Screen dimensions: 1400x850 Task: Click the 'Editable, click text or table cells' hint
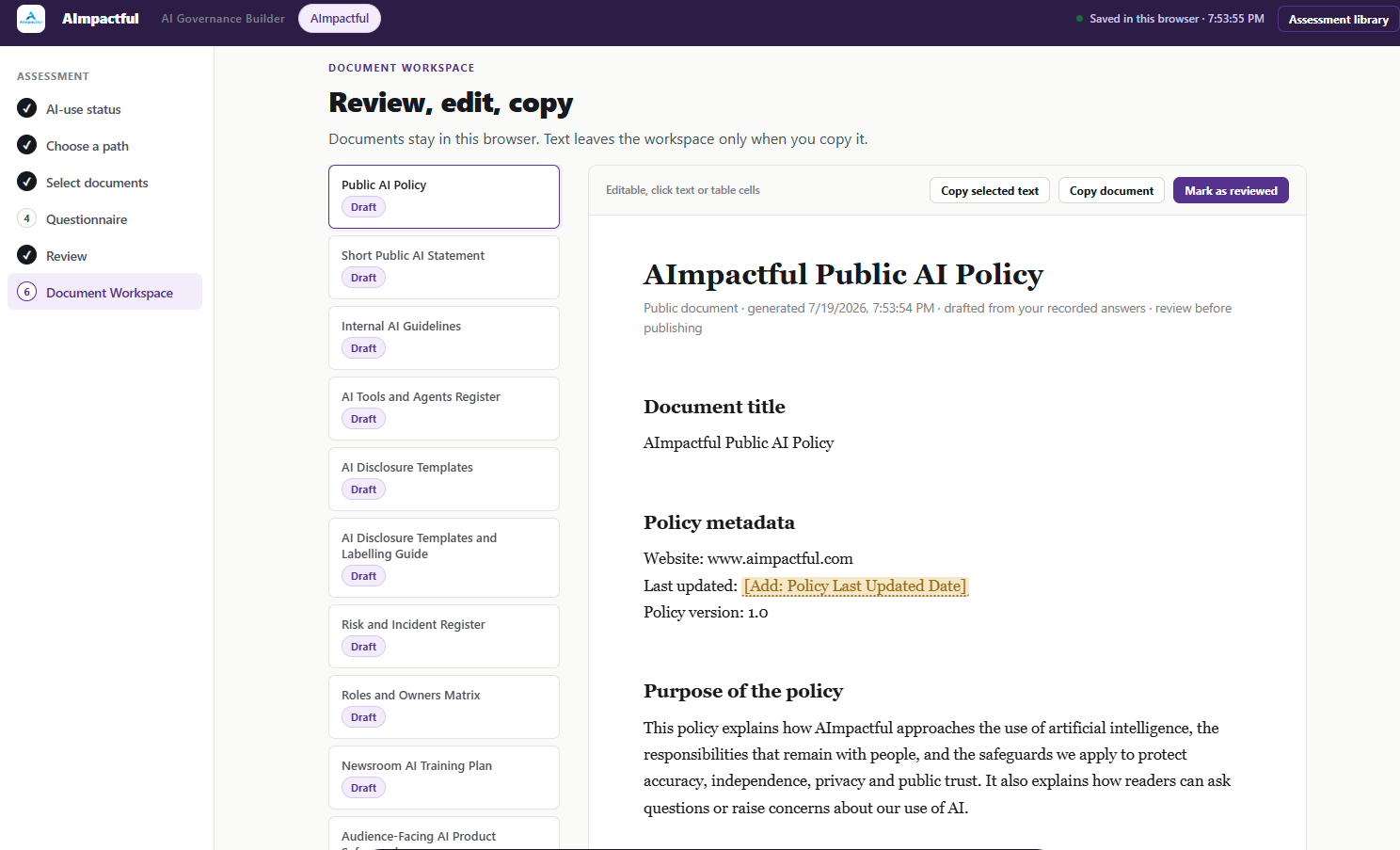683,190
